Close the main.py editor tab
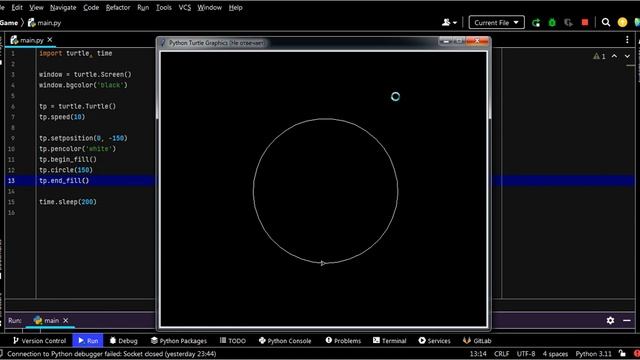Image resolution: width=640 pixels, height=360 pixels. [x=50, y=40]
